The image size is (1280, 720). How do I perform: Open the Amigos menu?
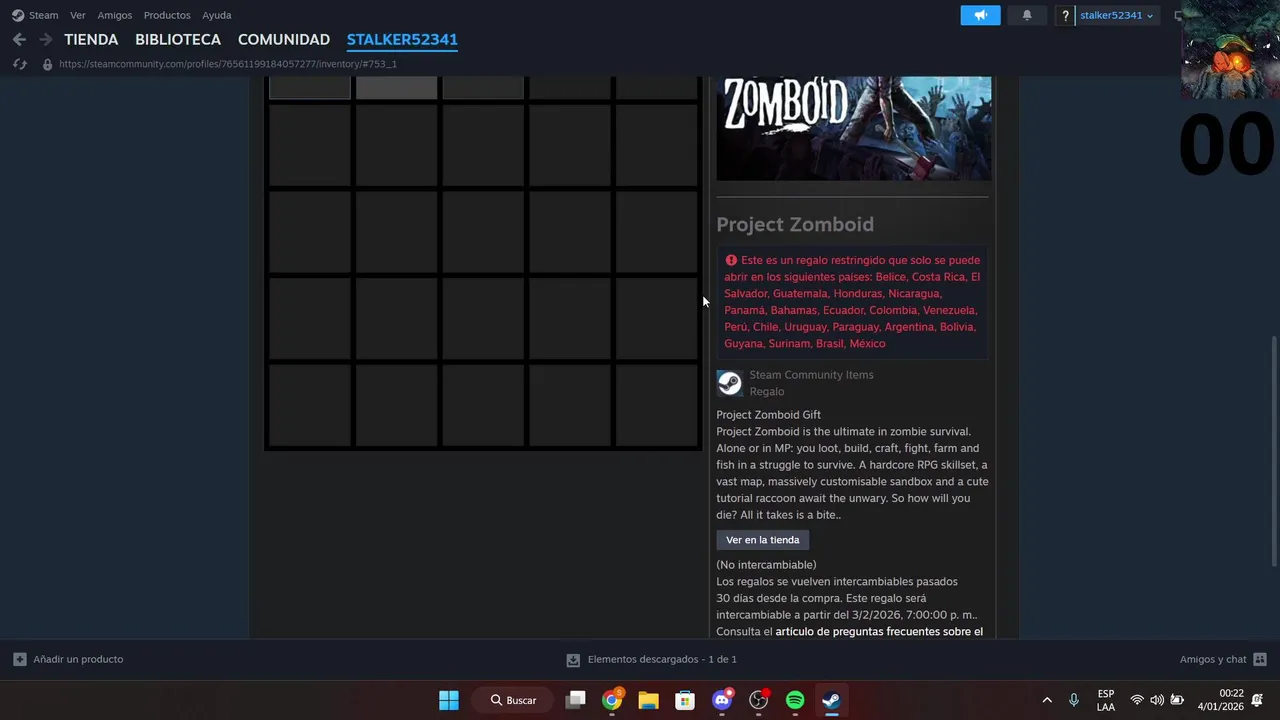(x=114, y=15)
